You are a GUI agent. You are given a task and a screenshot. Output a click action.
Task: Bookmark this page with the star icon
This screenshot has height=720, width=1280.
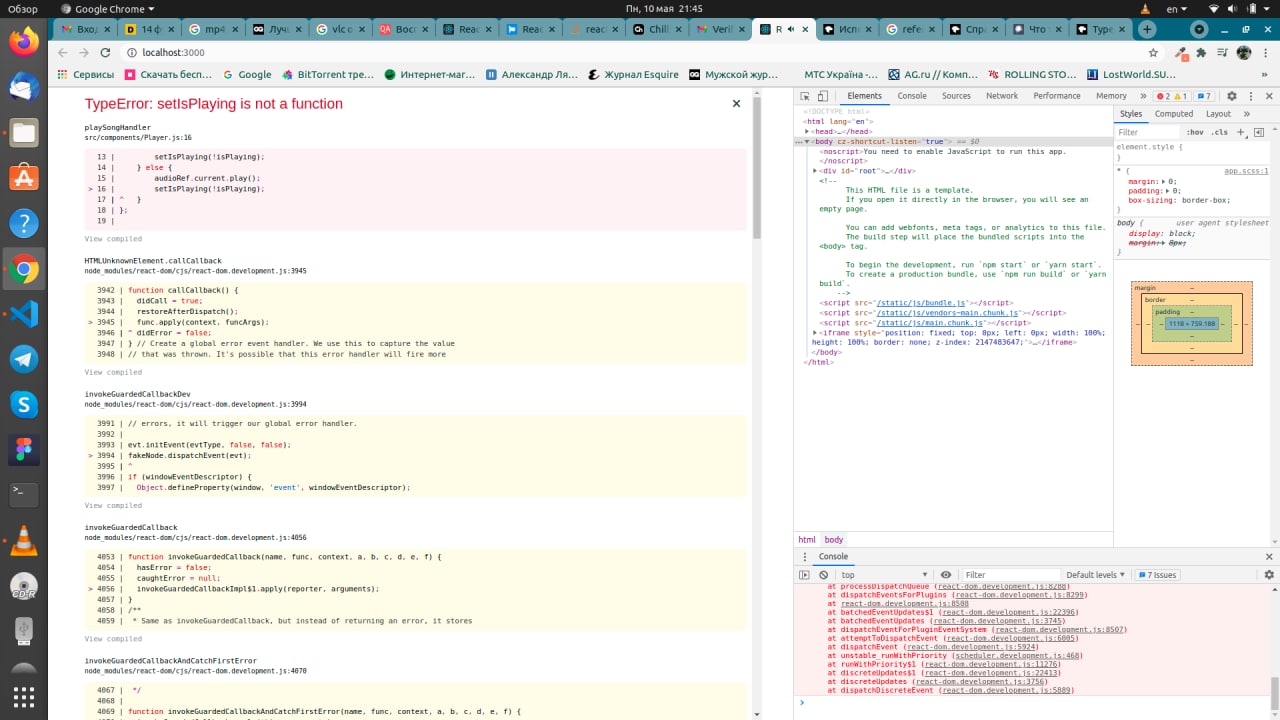(1153, 53)
